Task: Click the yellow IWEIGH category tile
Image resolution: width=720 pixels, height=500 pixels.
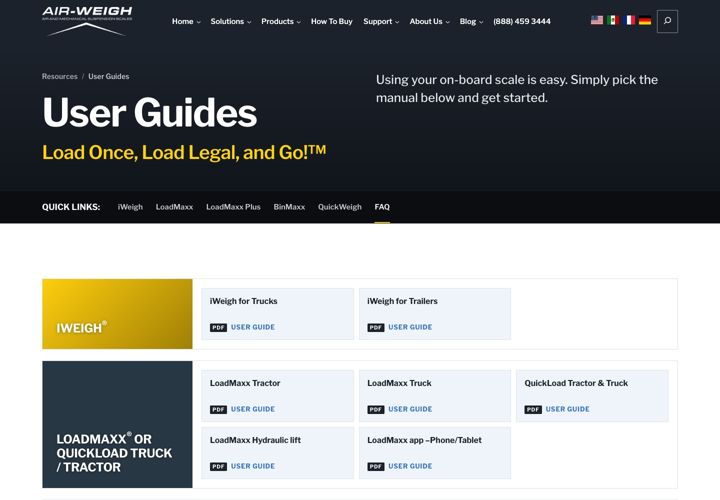Action: (x=117, y=314)
